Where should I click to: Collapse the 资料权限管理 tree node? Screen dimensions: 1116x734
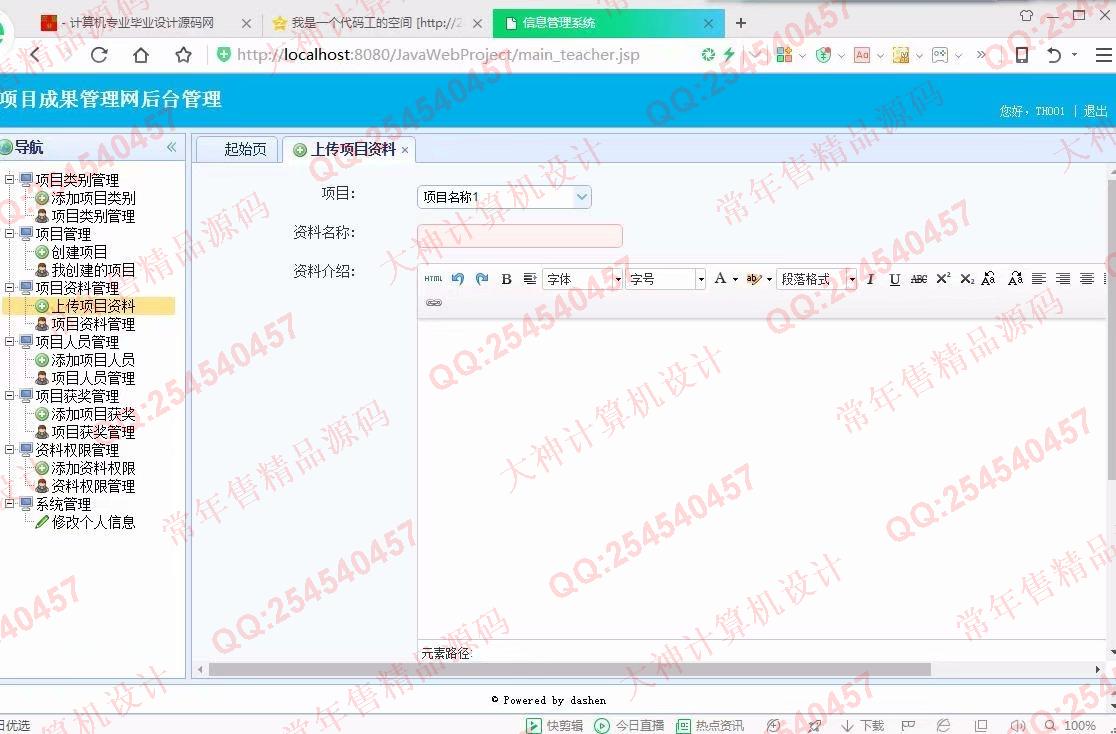coord(9,450)
